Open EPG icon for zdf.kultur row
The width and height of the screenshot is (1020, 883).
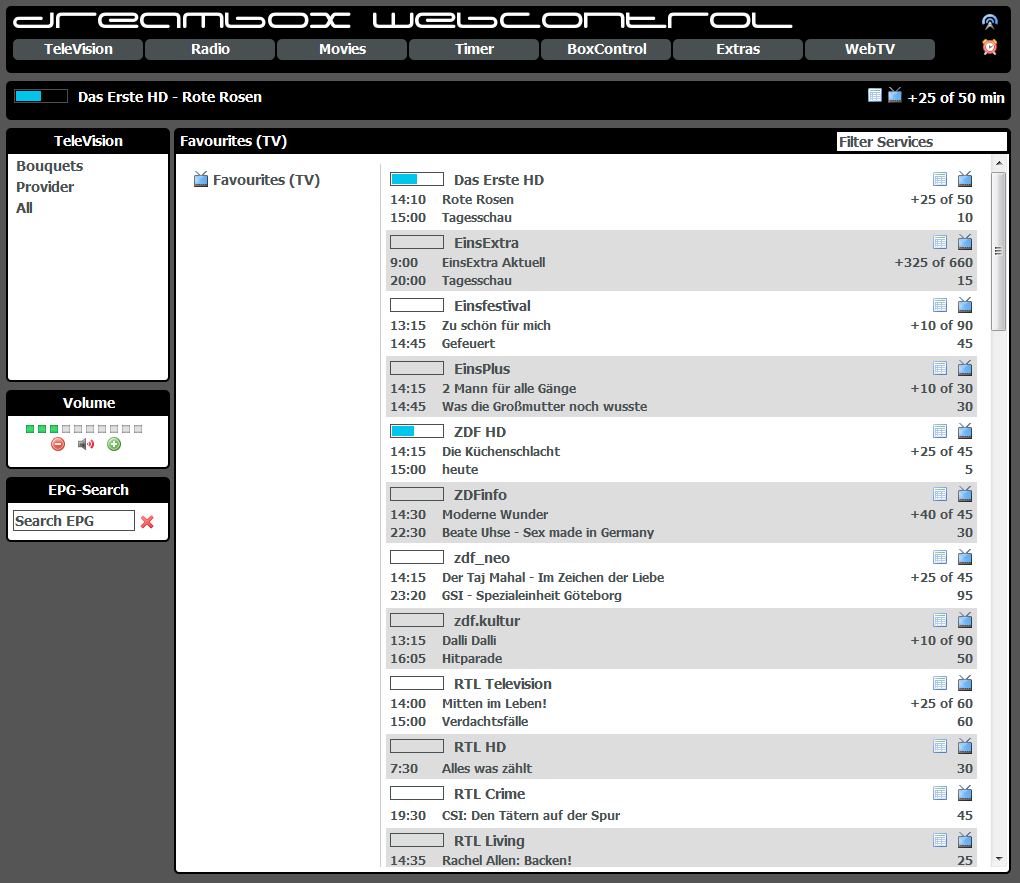(x=940, y=620)
